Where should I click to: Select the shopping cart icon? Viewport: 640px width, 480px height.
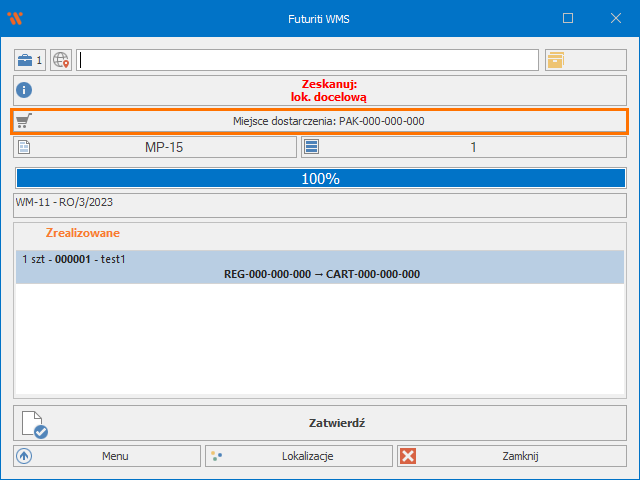click(25, 121)
